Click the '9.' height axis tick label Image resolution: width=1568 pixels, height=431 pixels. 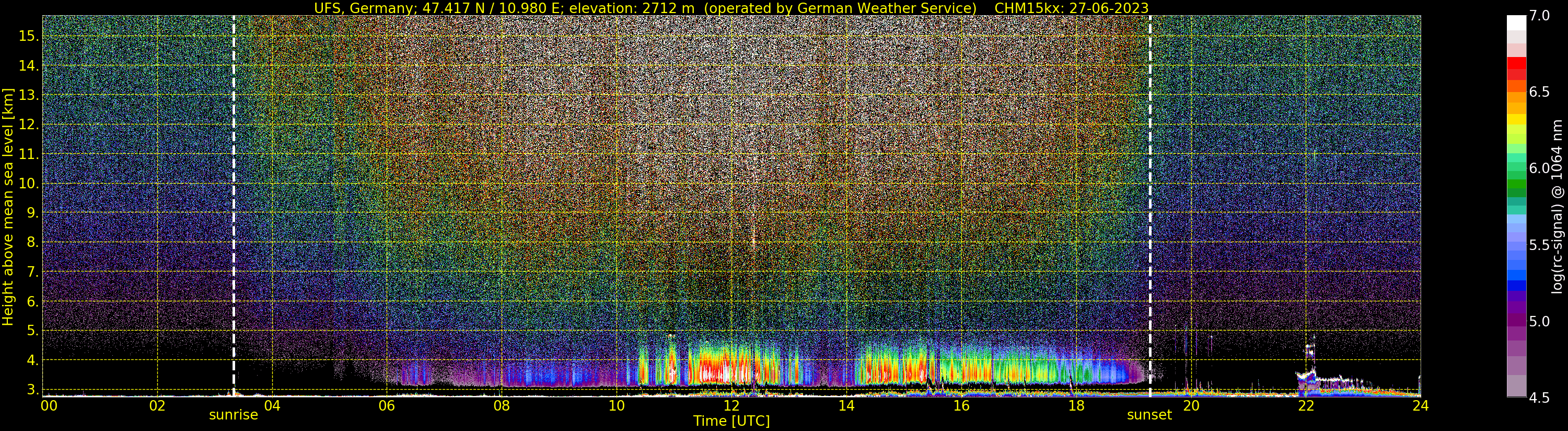point(33,213)
